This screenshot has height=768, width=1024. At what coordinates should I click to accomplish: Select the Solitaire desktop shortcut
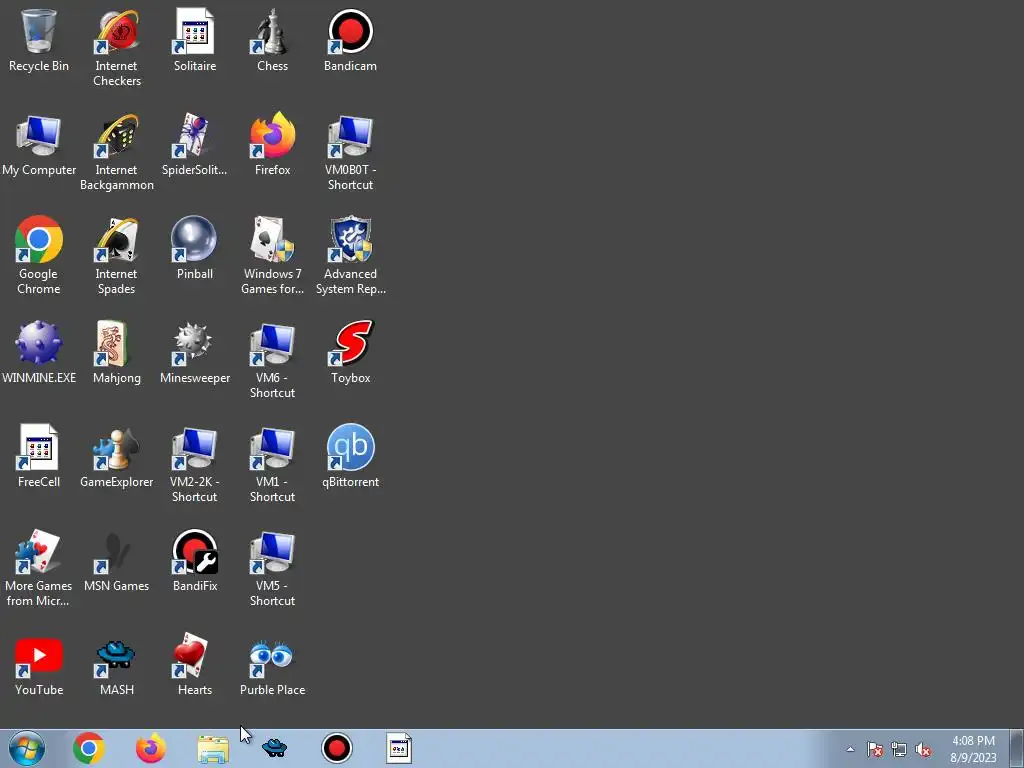(x=195, y=40)
